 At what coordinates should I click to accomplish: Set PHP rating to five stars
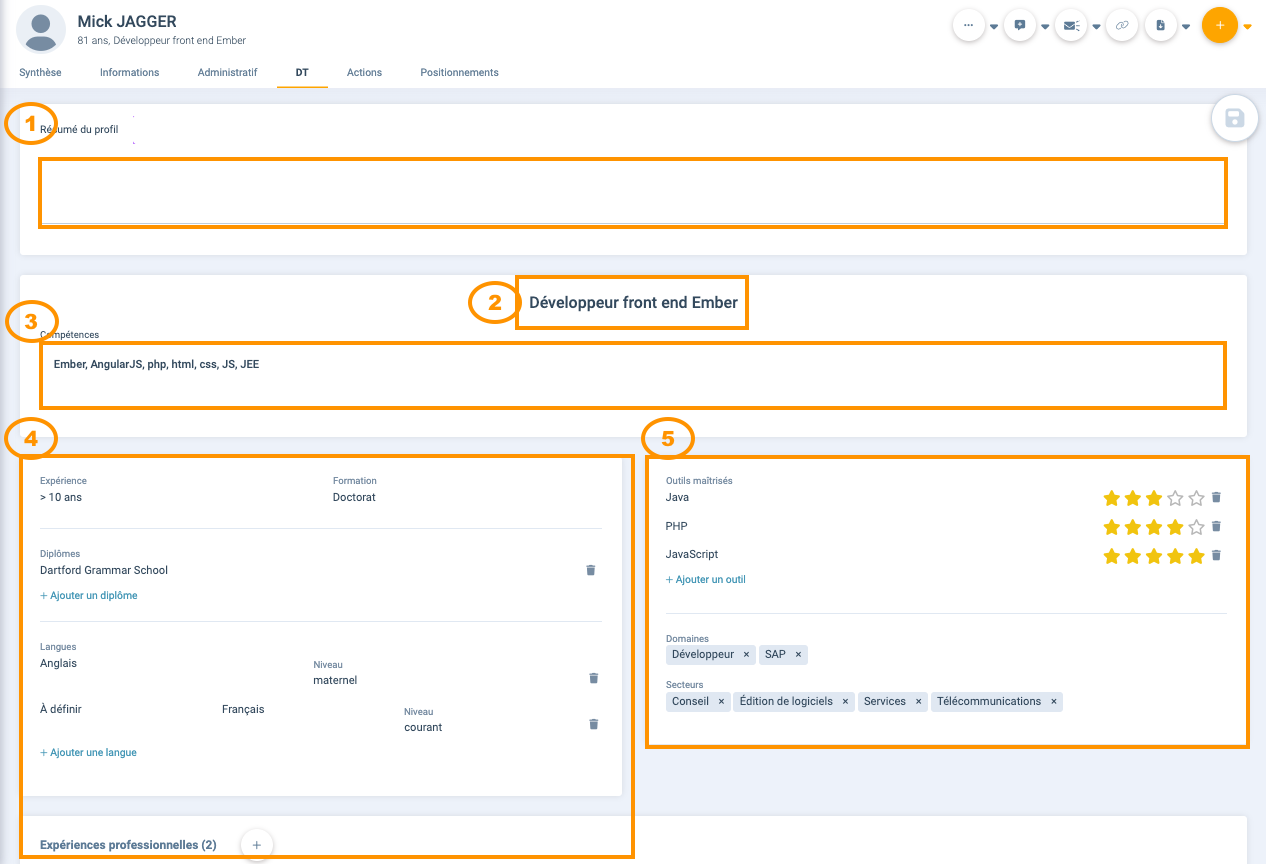[x=1196, y=527]
